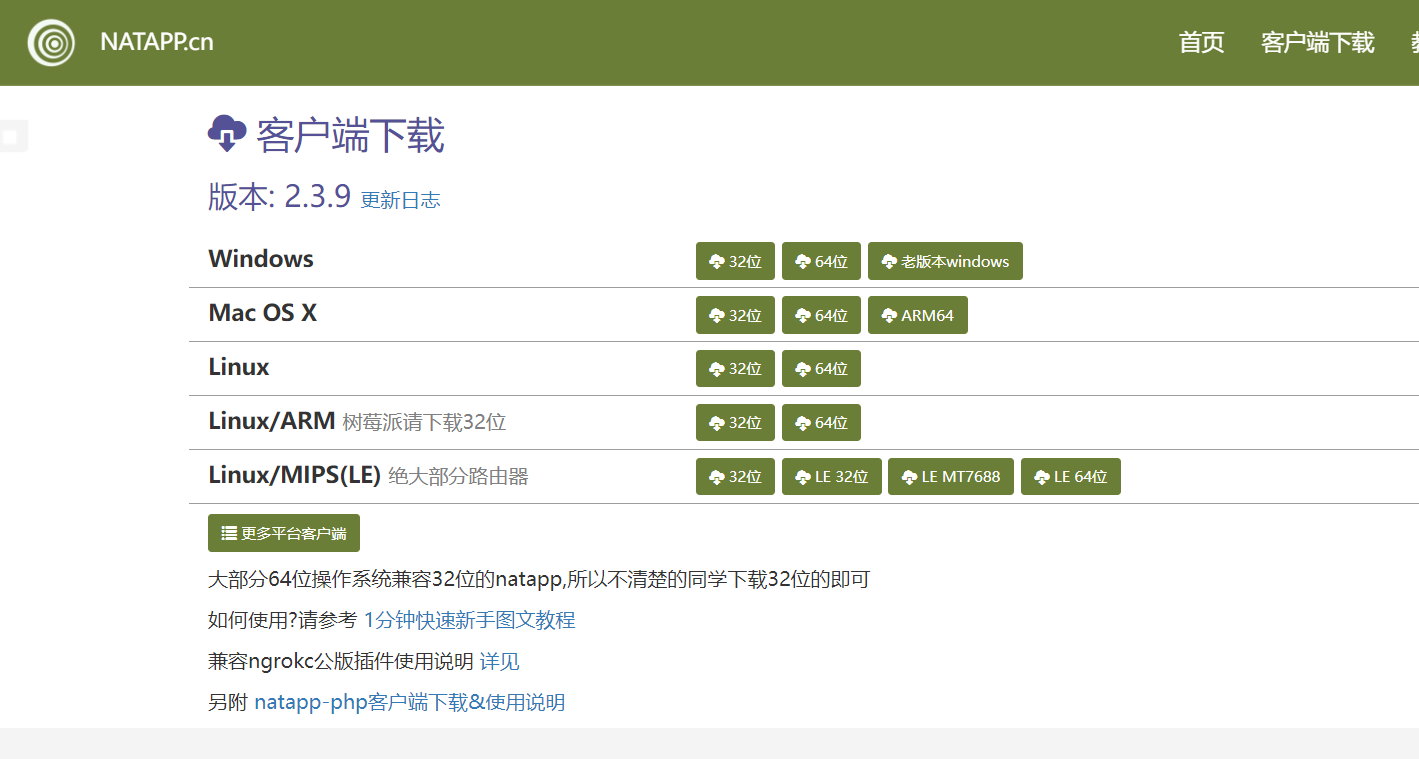Download Windows 32位 client

[735, 261]
